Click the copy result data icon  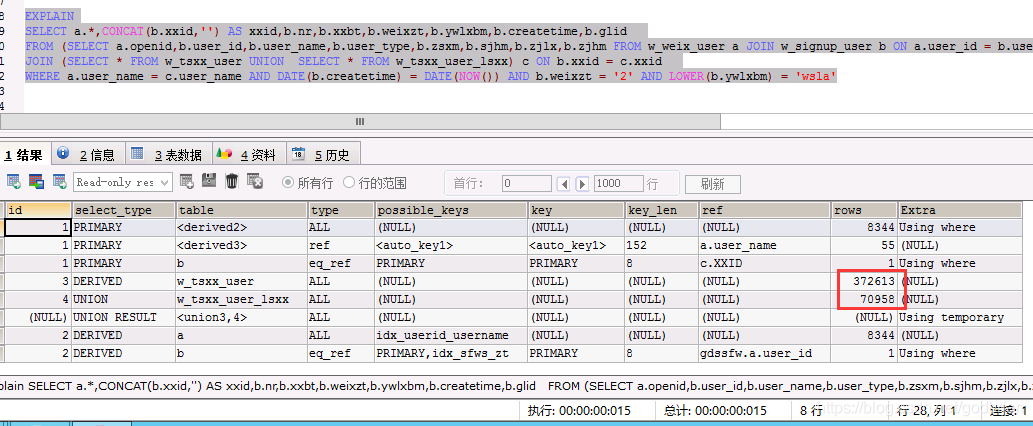36,182
